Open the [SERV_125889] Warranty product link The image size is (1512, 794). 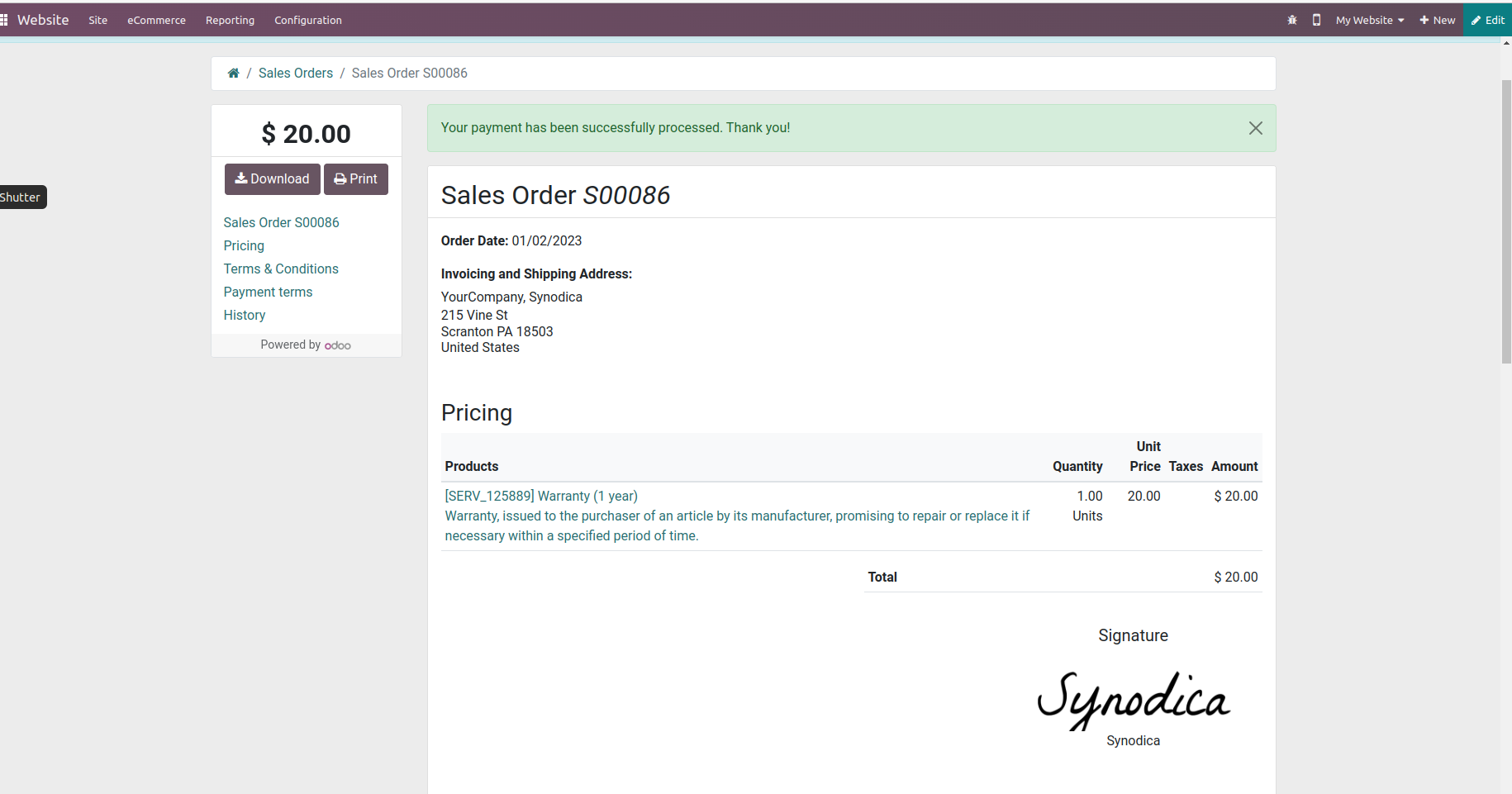point(541,496)
